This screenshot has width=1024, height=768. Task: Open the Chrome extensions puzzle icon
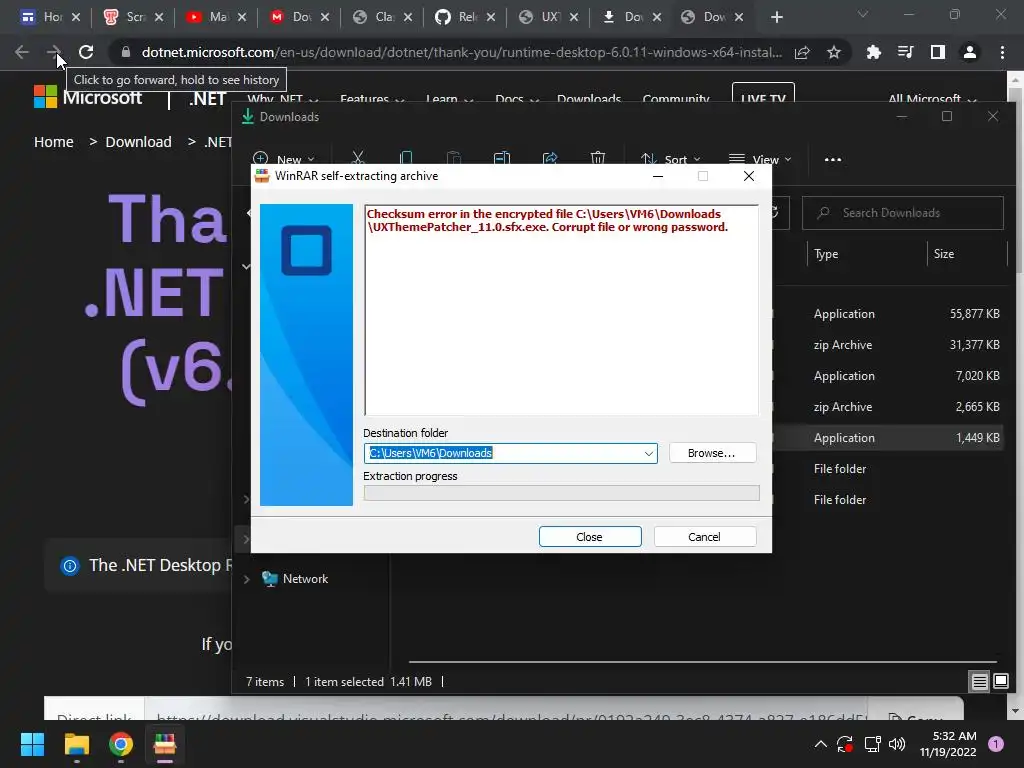[874, 52]
